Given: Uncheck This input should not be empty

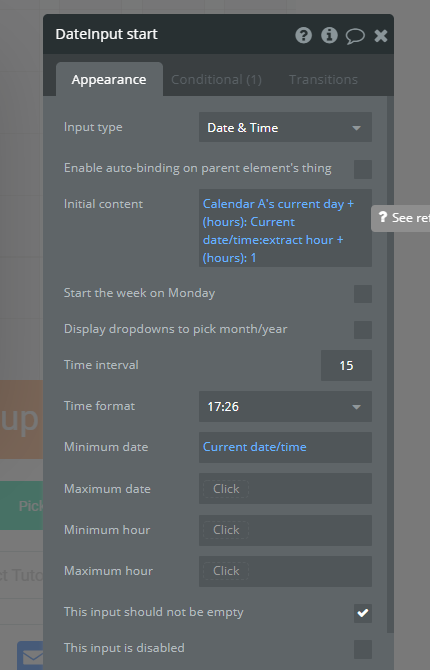Looking at the screenshot, I should (362, 613).
